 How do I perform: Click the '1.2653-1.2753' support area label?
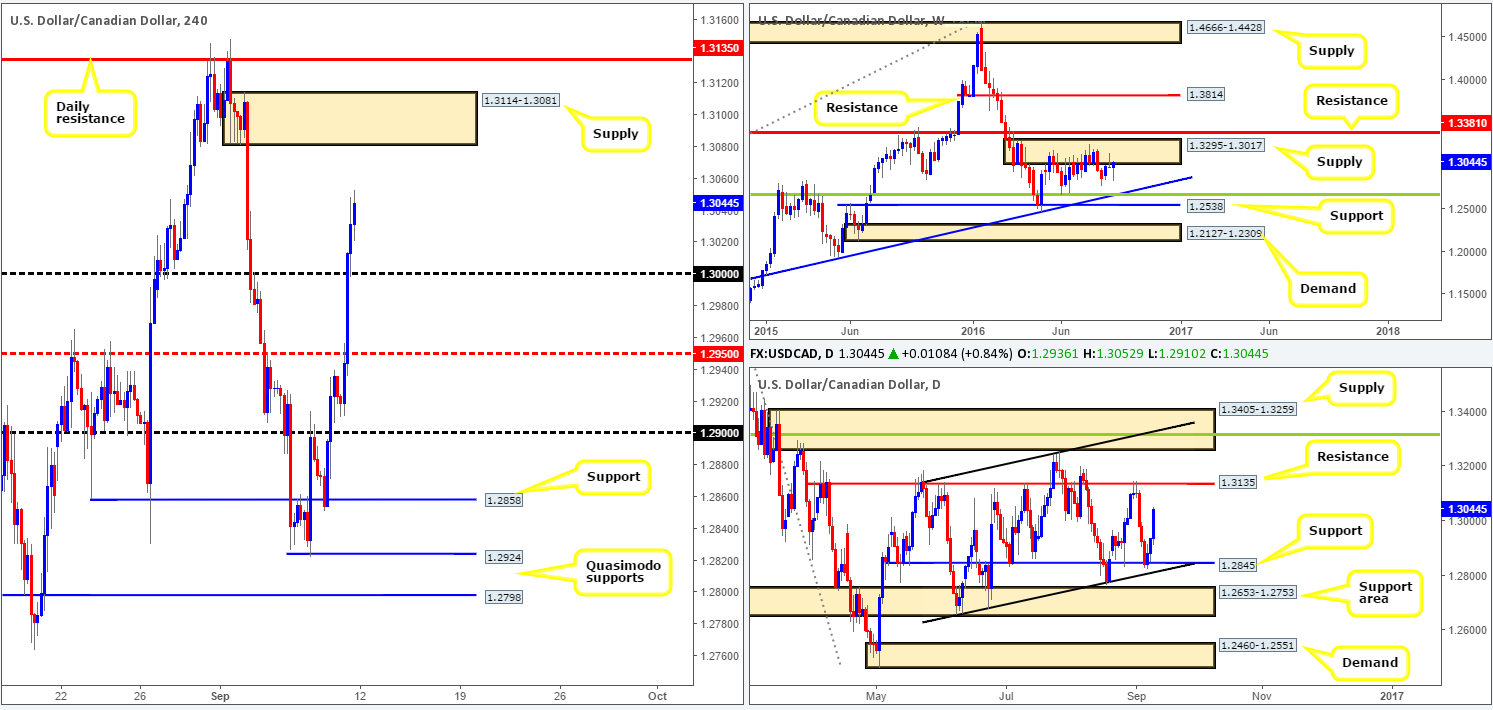[1258, 593]
